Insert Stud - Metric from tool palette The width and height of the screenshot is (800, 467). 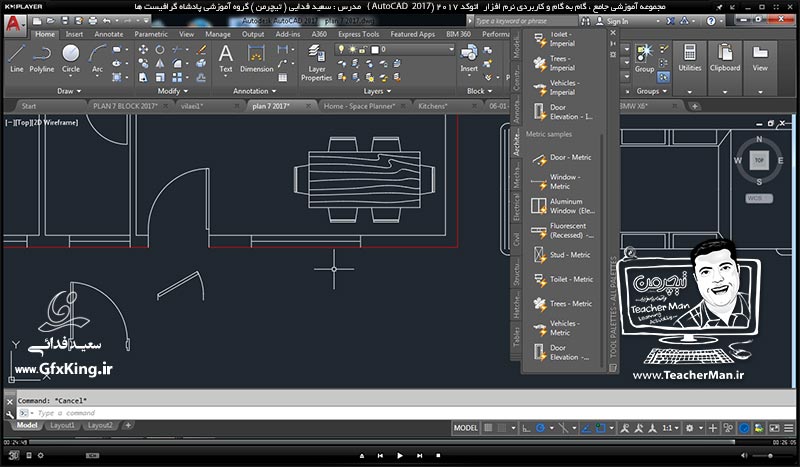tap(561, 255)
